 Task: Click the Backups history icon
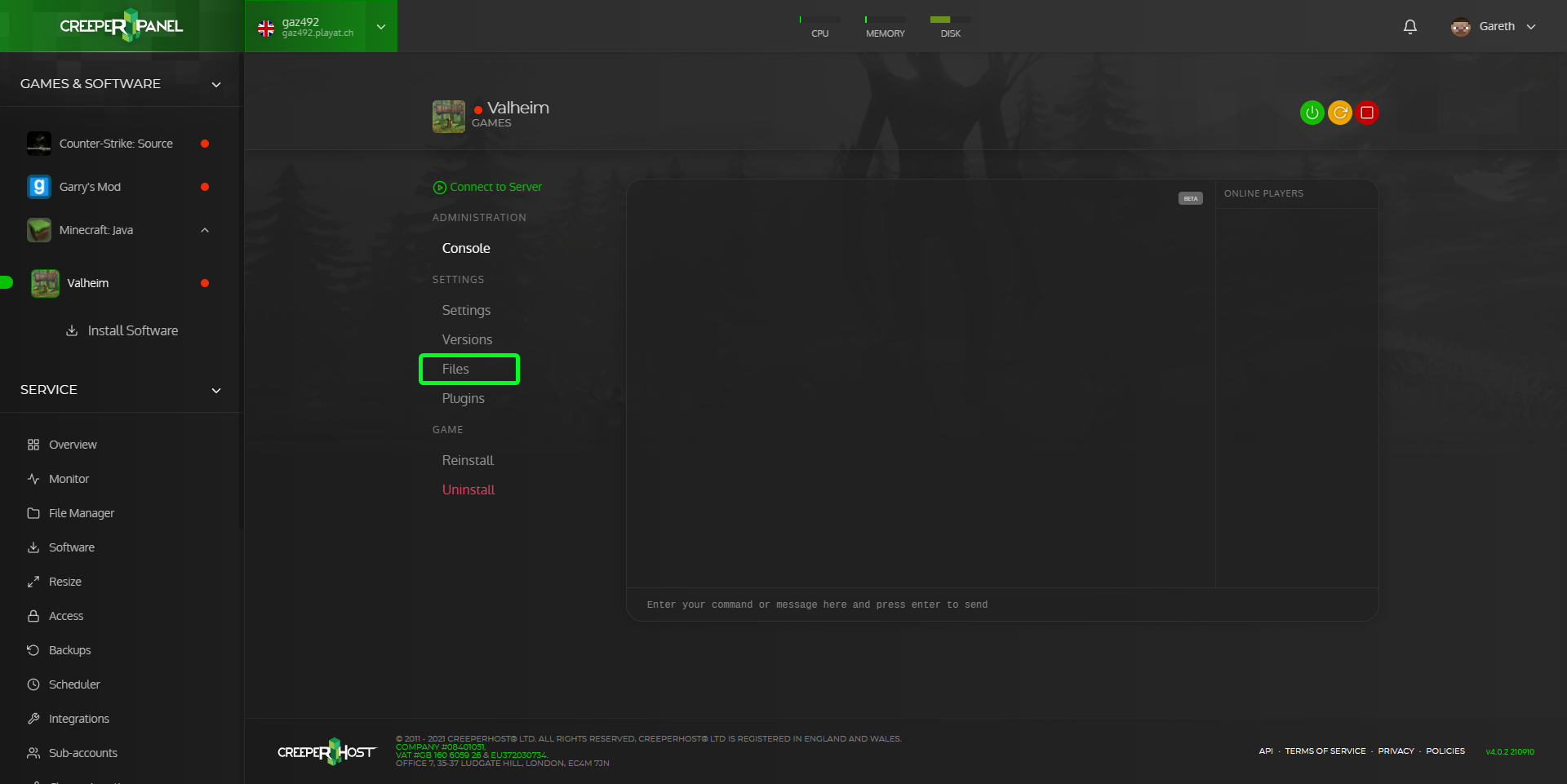[33, 650]
